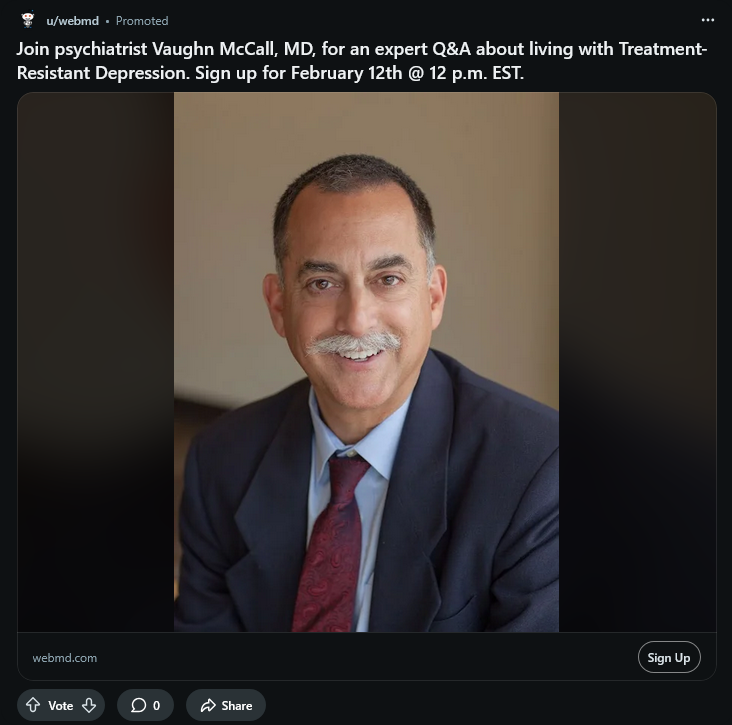
Task: Click the post title about Treatment-Resistant Depression
Action: click(x=361, y=49)
